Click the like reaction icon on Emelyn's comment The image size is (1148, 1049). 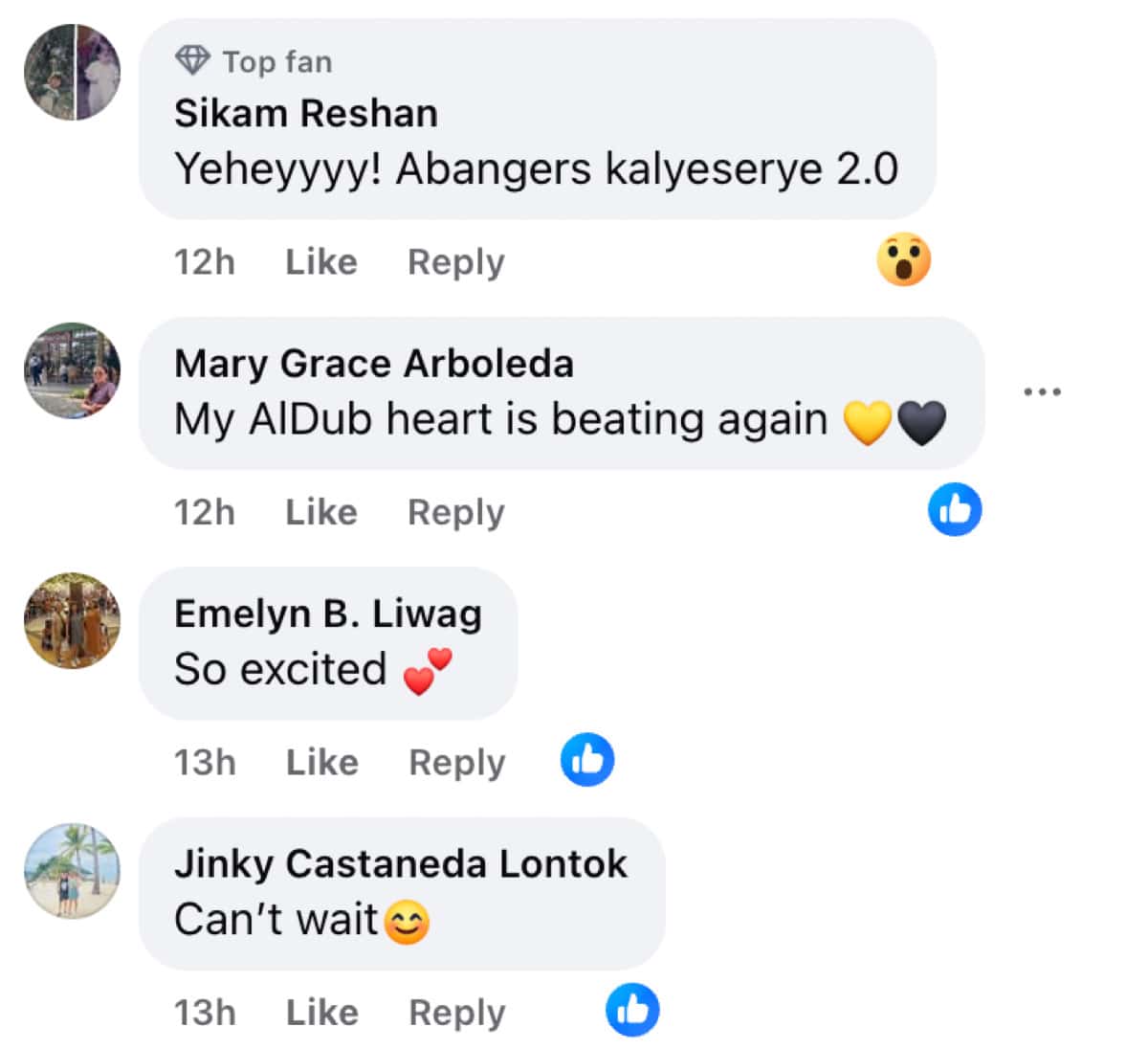click(x=586, y=760)
